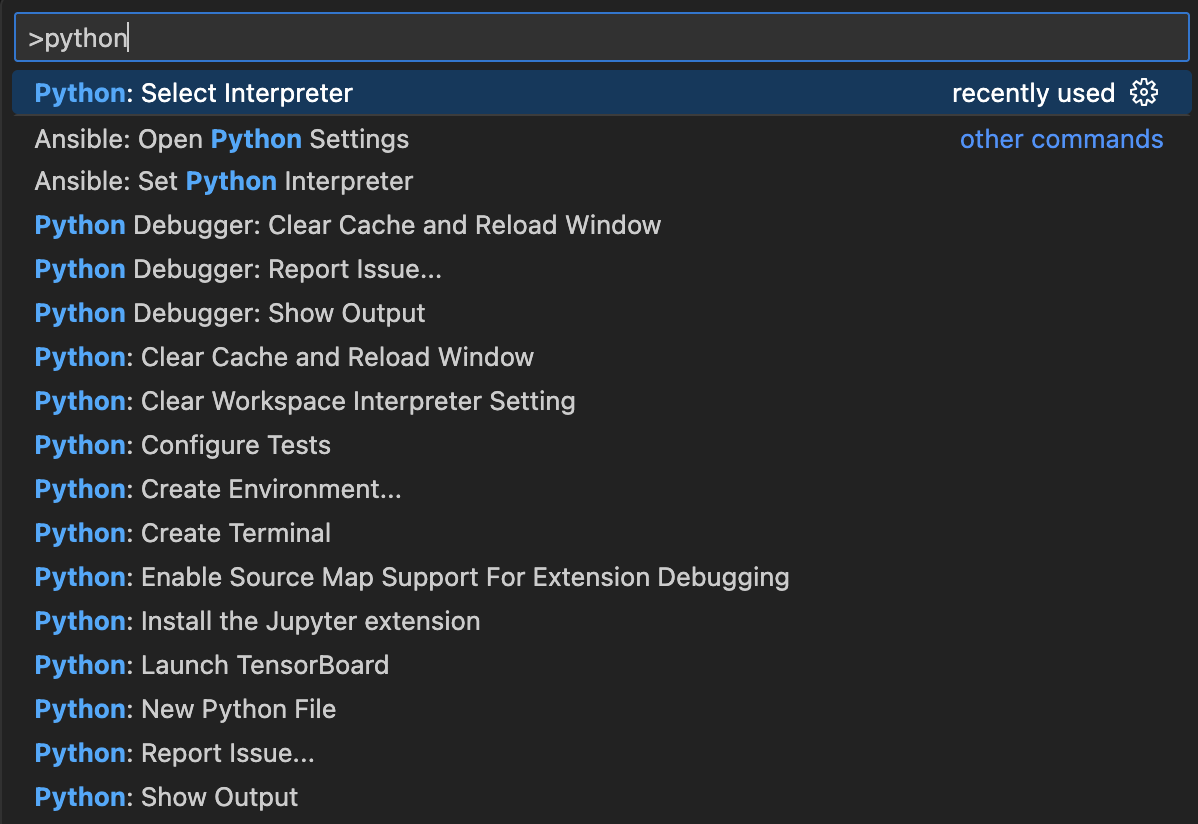1198x824 pixels.
Task: Open Python: Configure Tests
Action: (602, 445)
